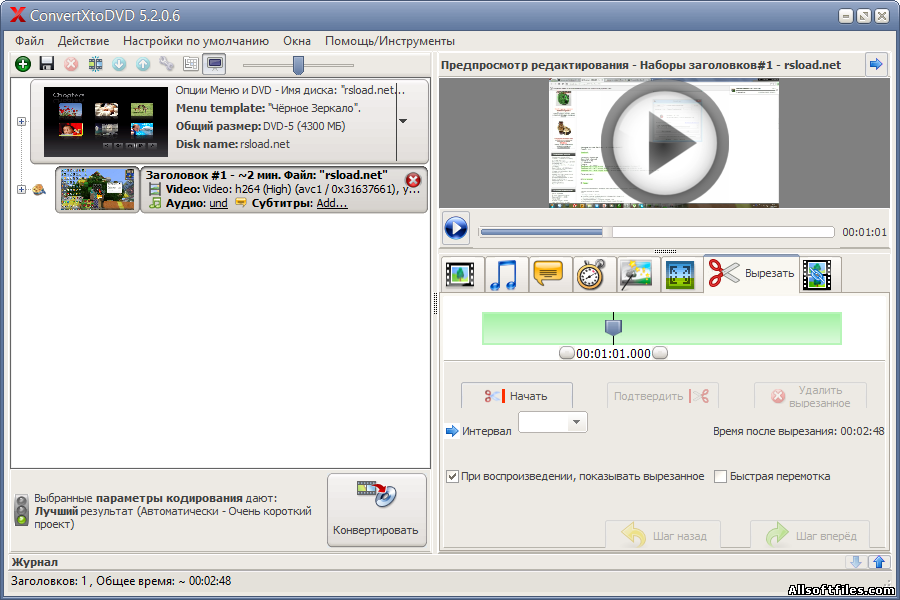This screenshot has height=600, width=900.
Task: Open the Окна menu
Action: coord(297,41)
